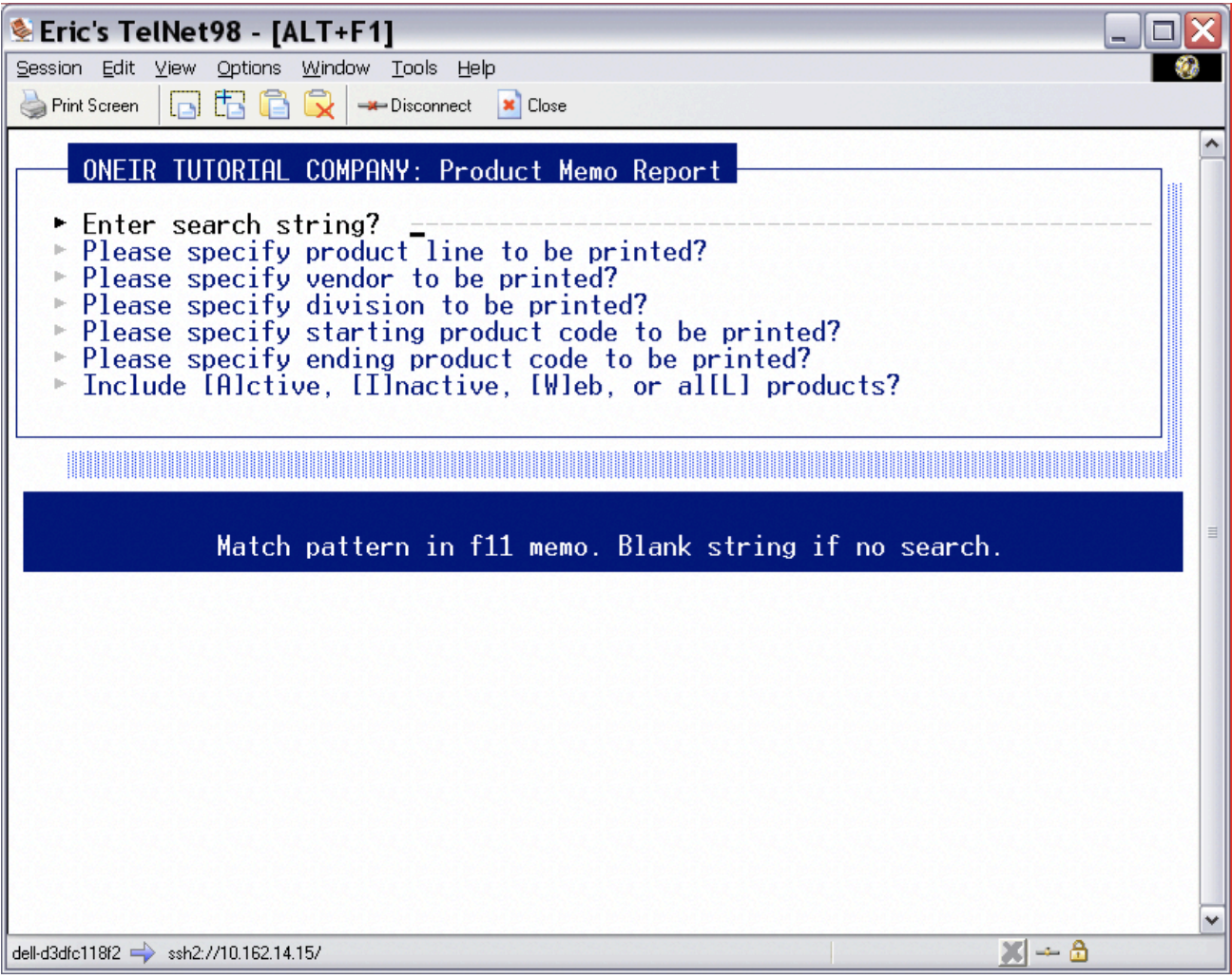Select 'specify division to be printed' line
The height and width of the screenshot is (979, 1232).
coord(365,305)
